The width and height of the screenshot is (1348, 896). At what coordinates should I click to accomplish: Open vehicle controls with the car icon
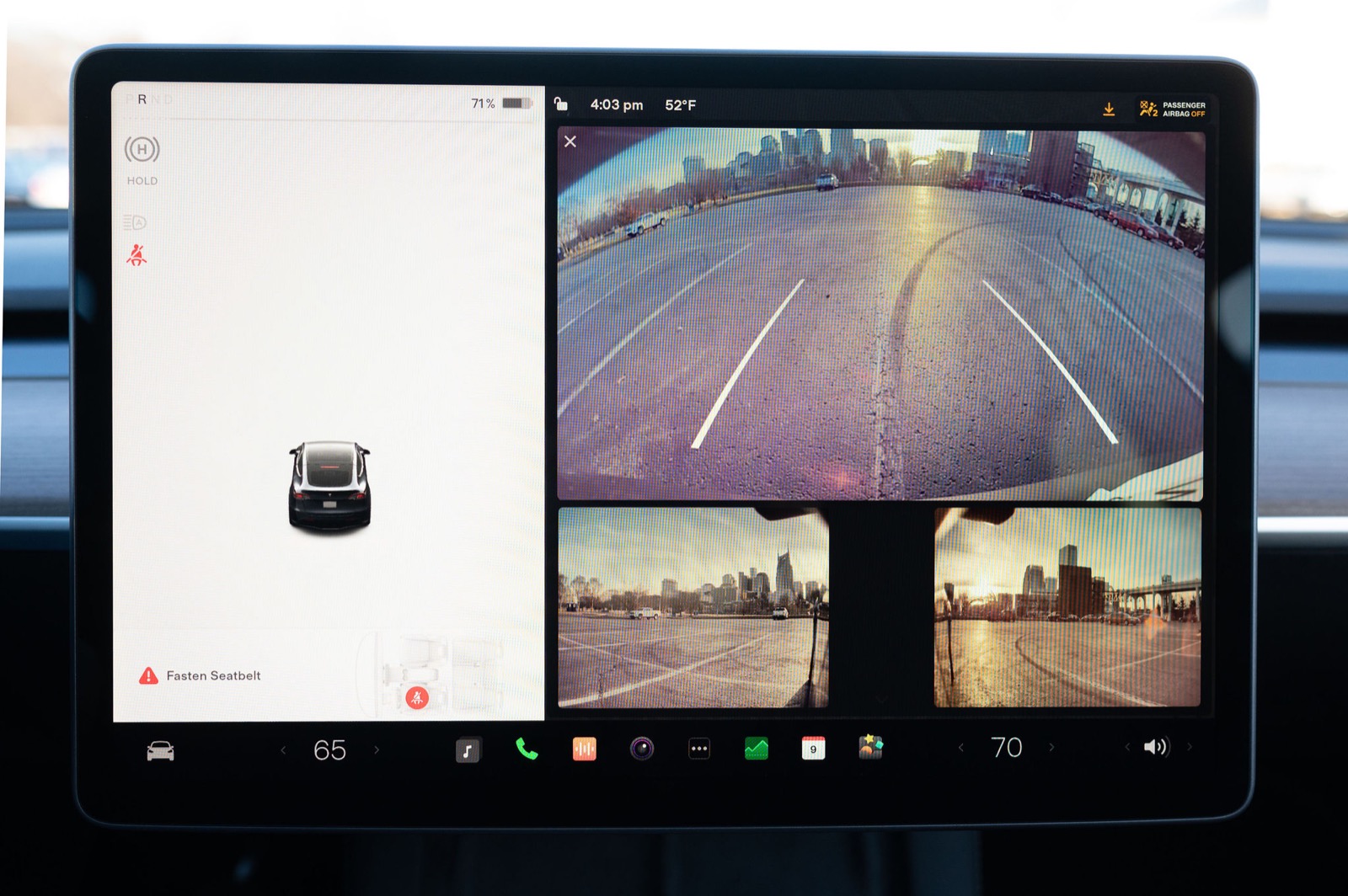click(160, 750)
